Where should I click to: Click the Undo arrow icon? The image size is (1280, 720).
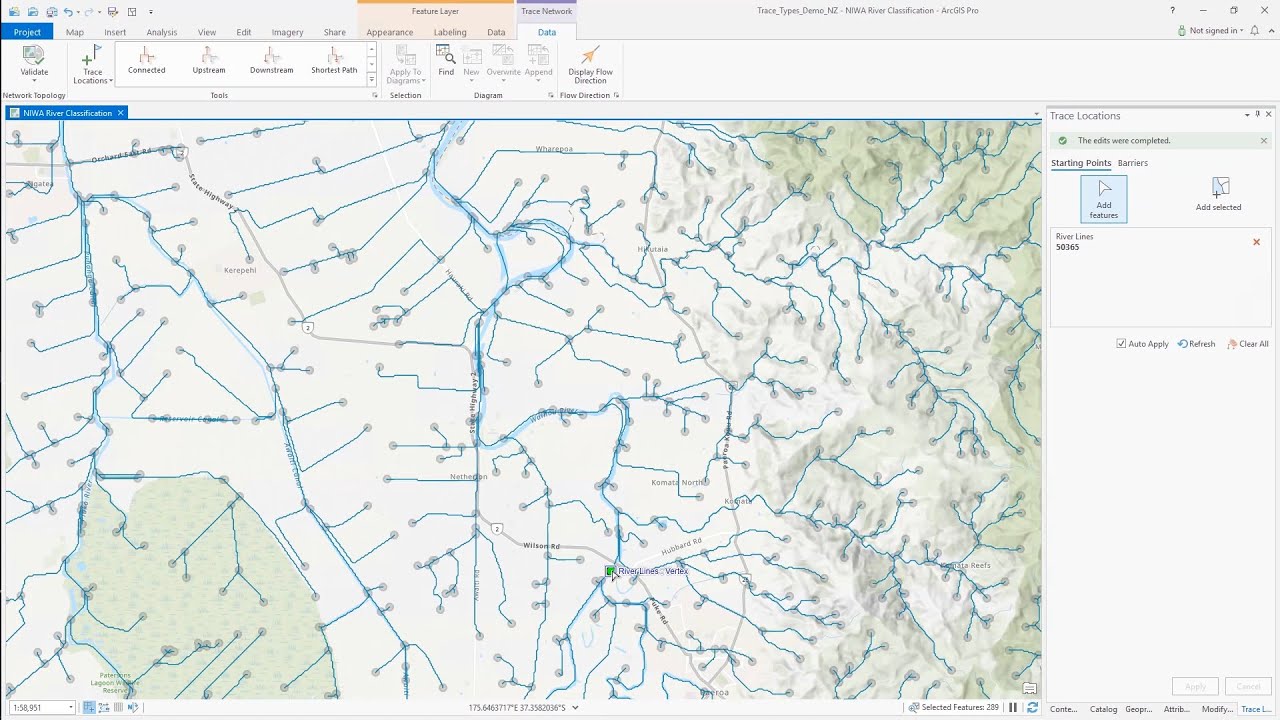[68, 11]
